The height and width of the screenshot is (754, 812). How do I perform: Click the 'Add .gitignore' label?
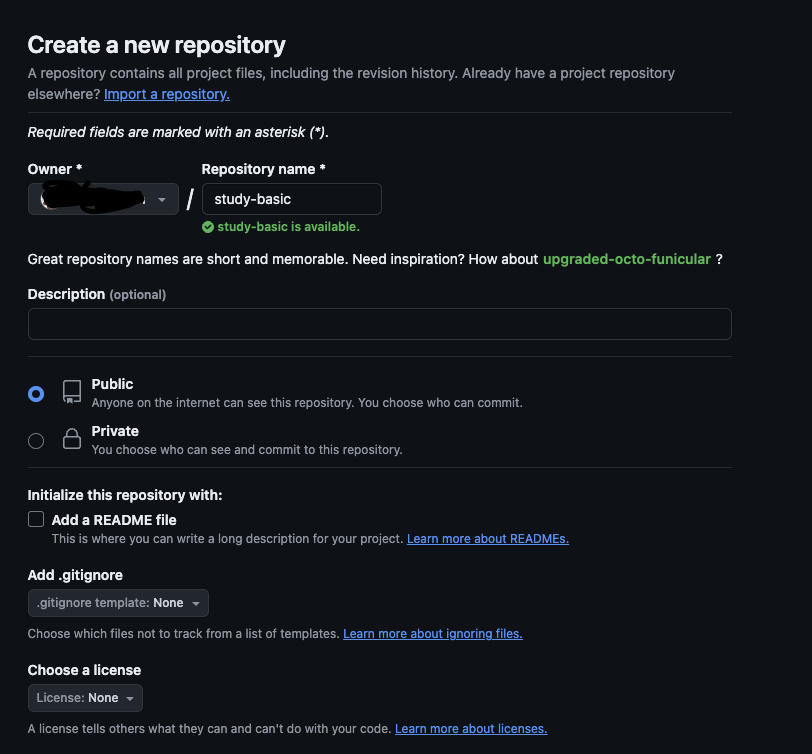click(75, 575)
